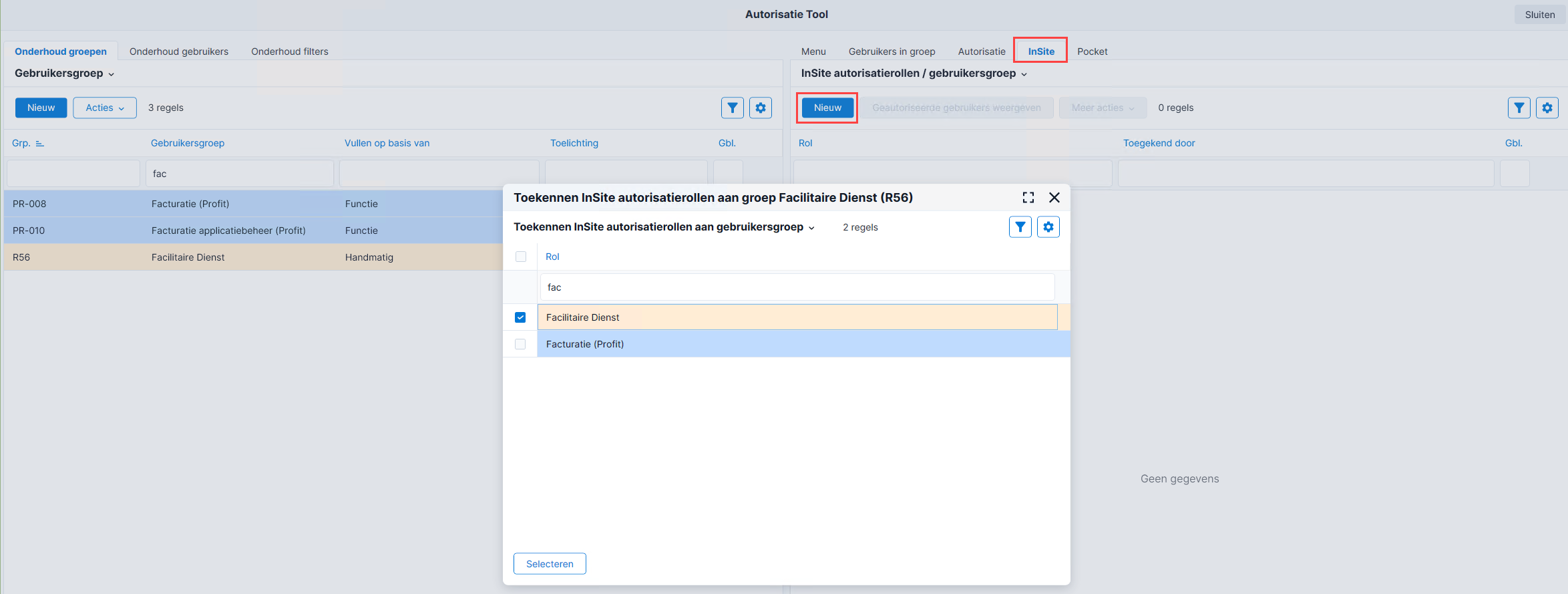Open gear settings in Toekennen dialog
Image resolution: width=1568 pixels, height=594 pixels.
click(1048, 227)
